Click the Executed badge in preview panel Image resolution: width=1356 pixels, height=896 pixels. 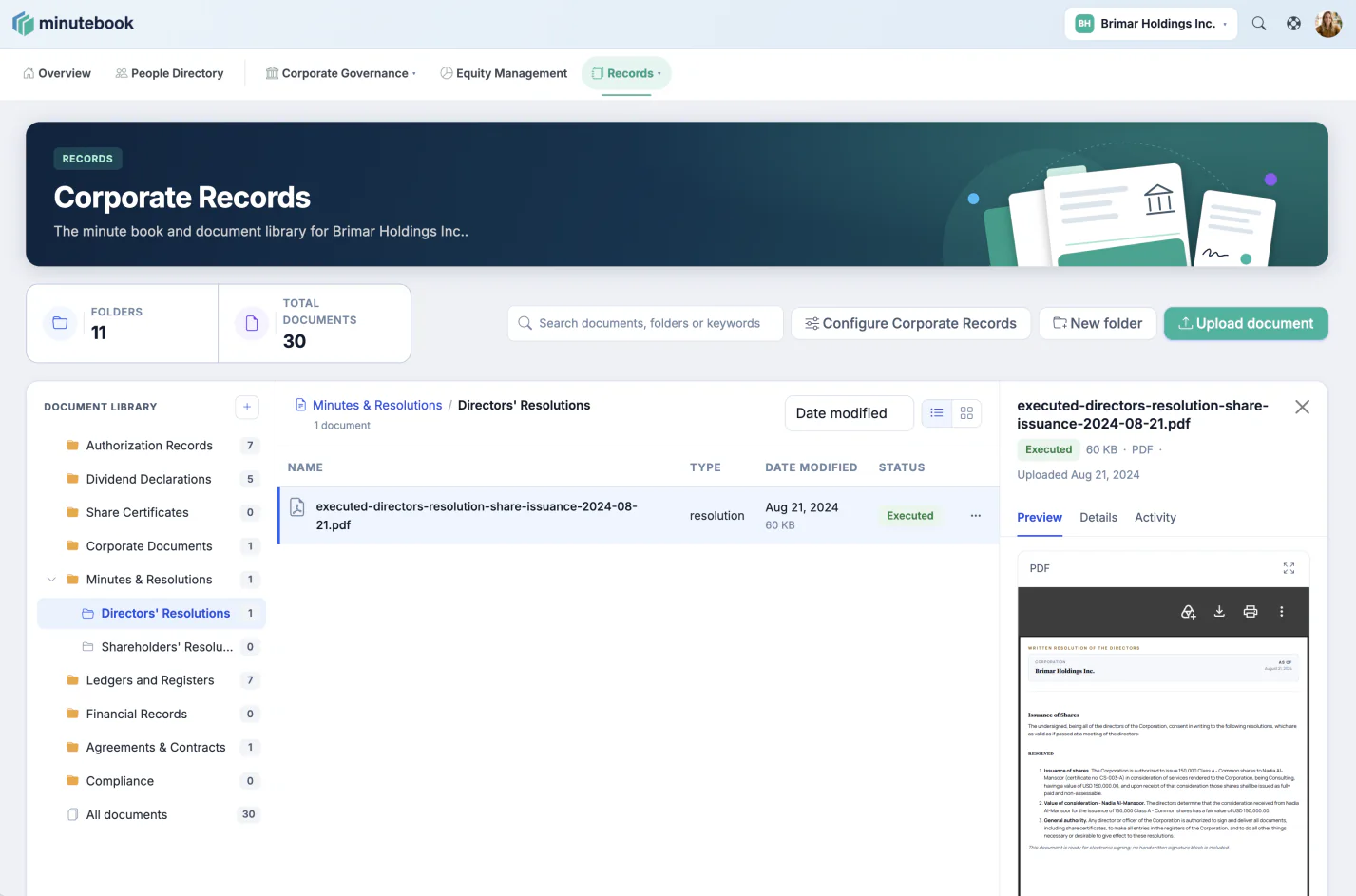pos(1048,449)
